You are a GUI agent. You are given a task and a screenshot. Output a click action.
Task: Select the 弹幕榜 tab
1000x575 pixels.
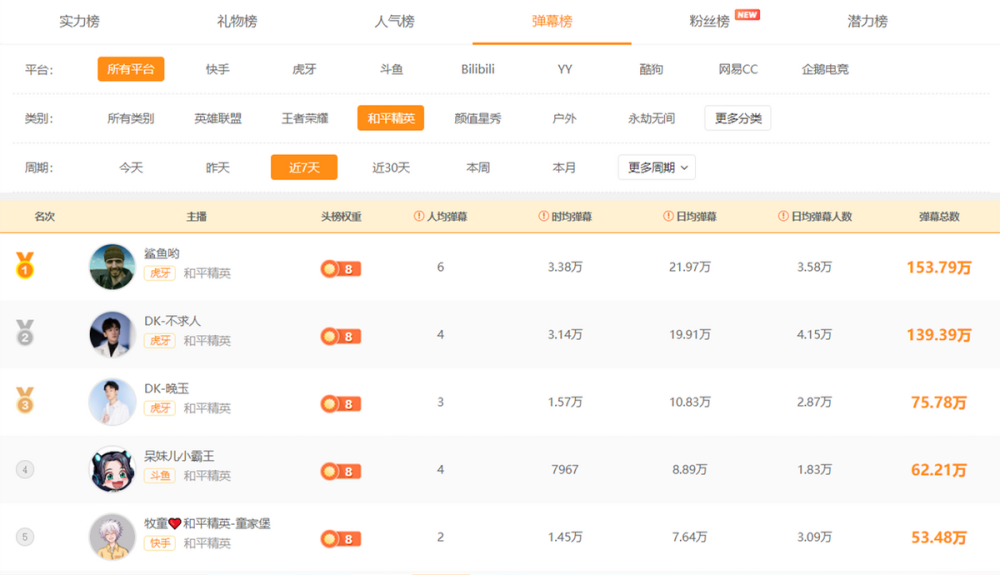[552, 21]
